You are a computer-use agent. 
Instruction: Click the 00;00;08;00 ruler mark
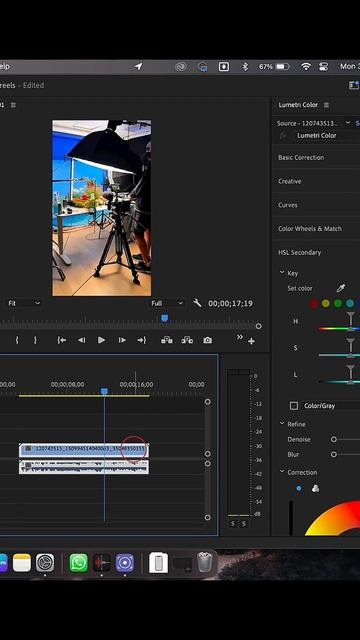(68, 384)
